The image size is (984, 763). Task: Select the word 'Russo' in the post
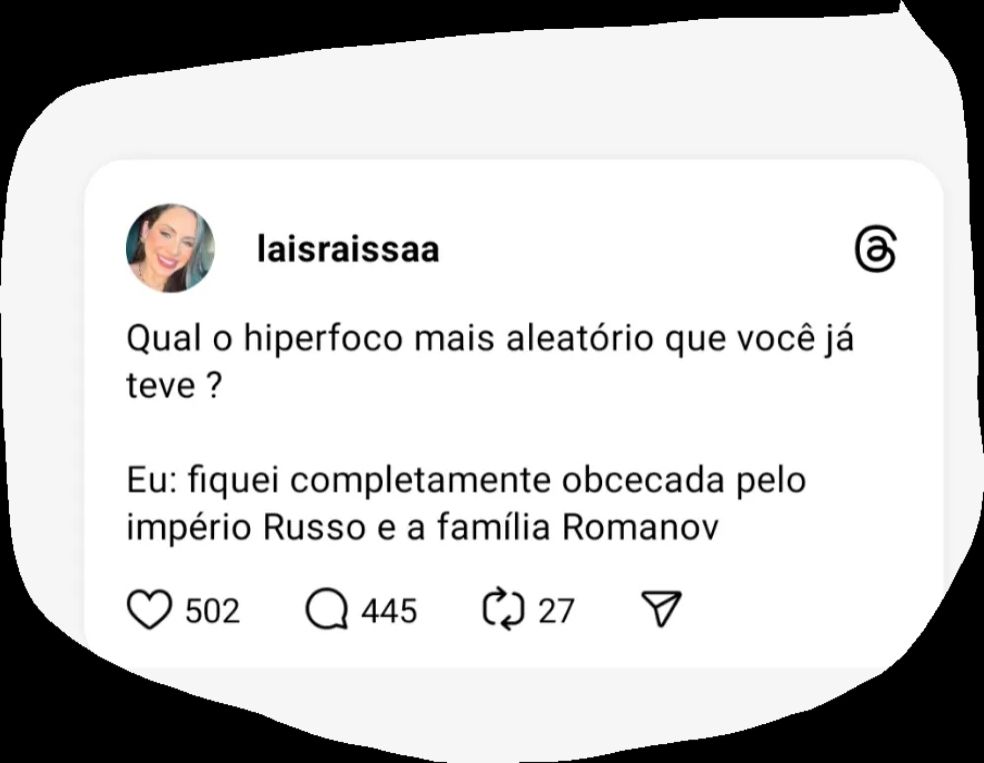[x=314, y=528]
